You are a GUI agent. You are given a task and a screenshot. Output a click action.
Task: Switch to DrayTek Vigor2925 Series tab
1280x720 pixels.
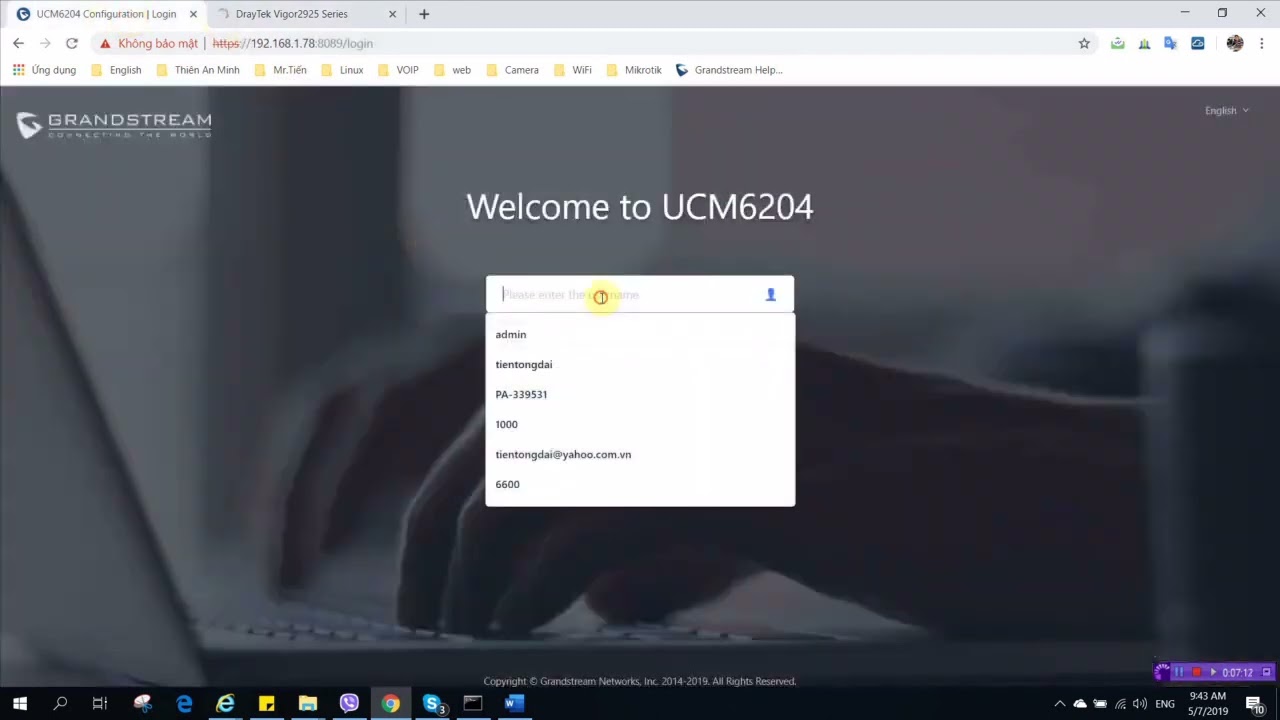pos(306,14)
